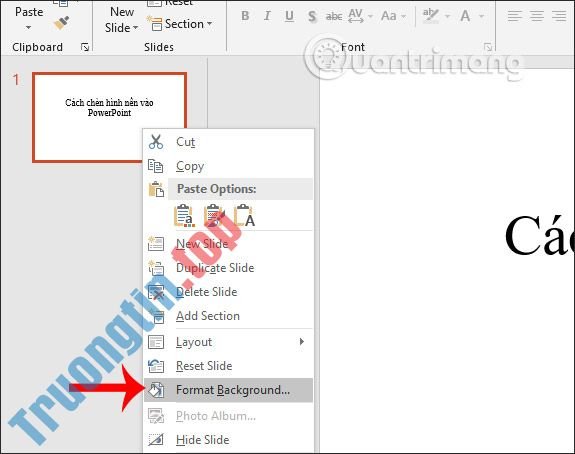Screen dimensions: 575x454
Task: Choose Cut from the context menu
Action: 229,142
